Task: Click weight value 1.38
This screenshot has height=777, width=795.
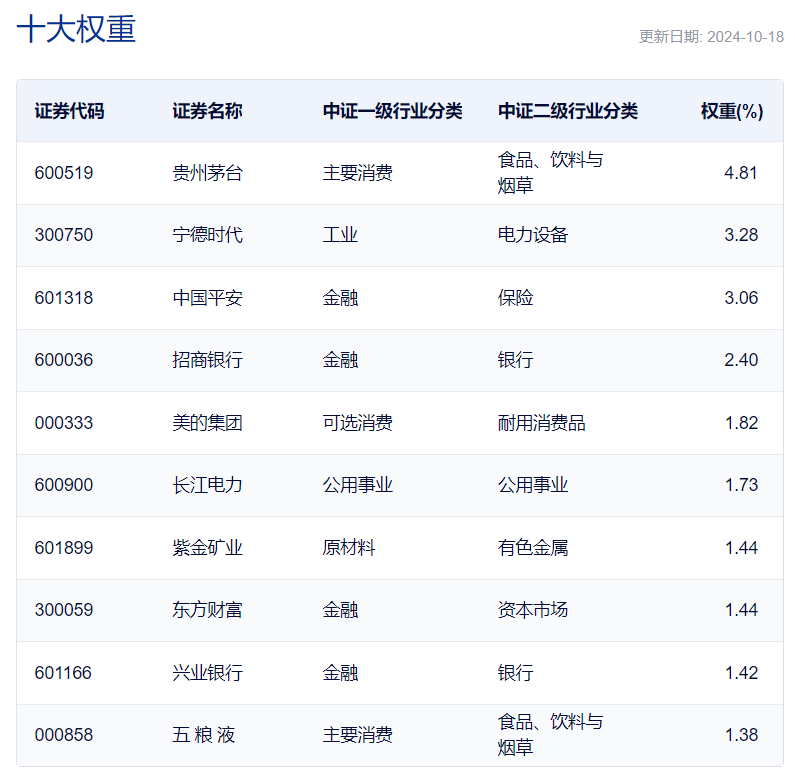Action: (741, 734)
